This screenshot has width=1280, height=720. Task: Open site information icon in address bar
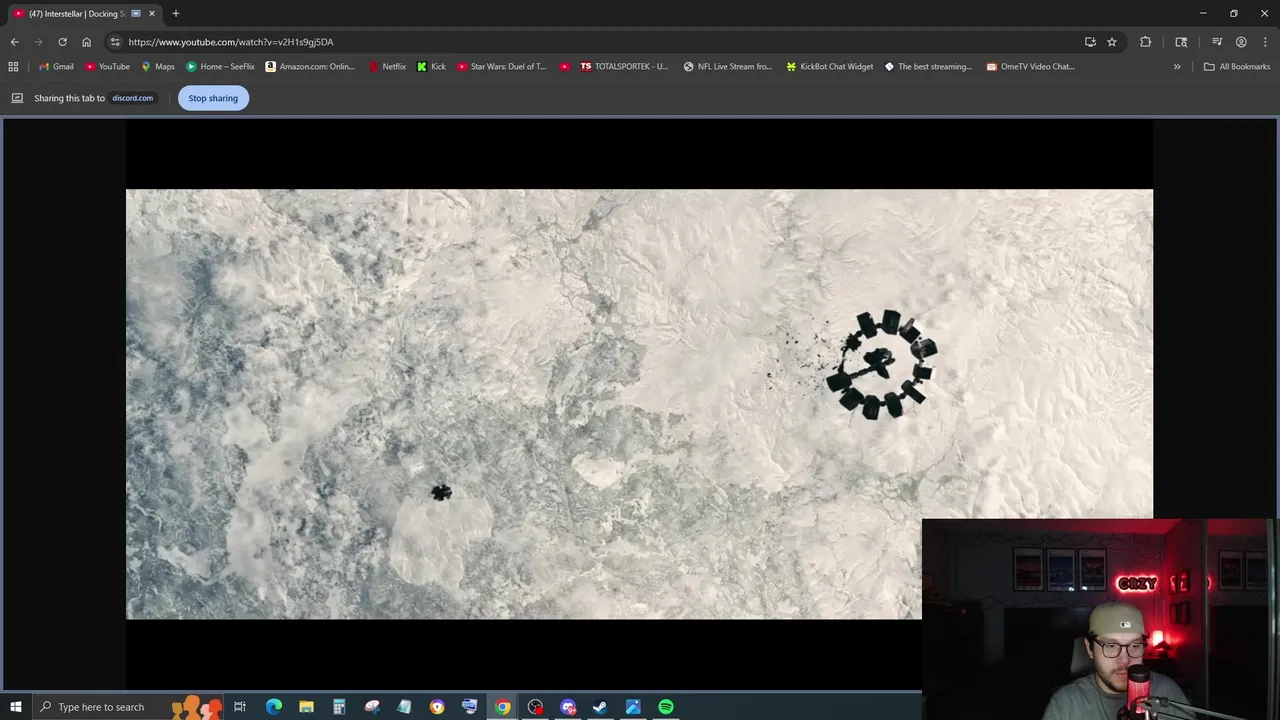[x=115, y=42]
